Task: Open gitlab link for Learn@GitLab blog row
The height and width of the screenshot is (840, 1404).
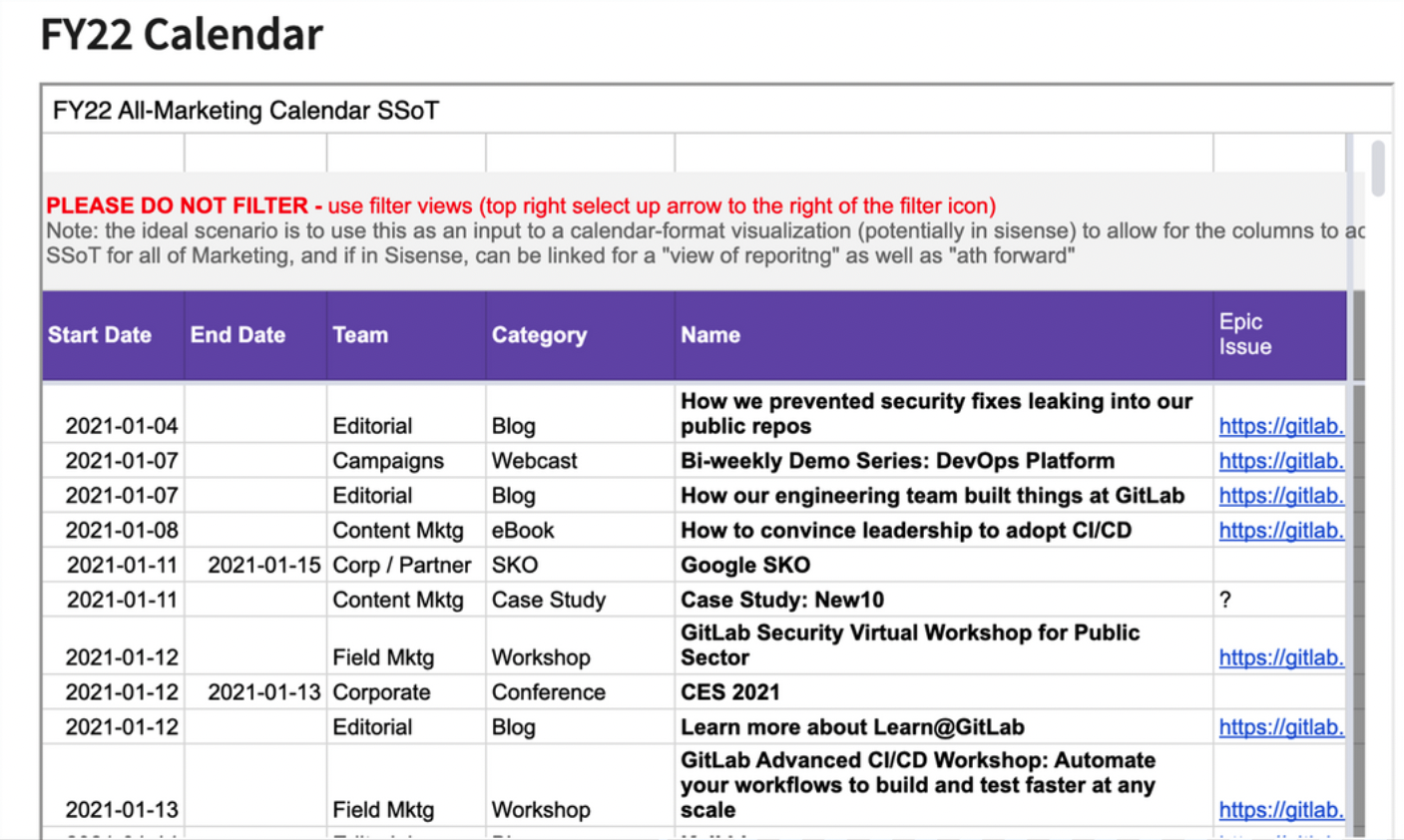Action: [x=1281, y=727]
